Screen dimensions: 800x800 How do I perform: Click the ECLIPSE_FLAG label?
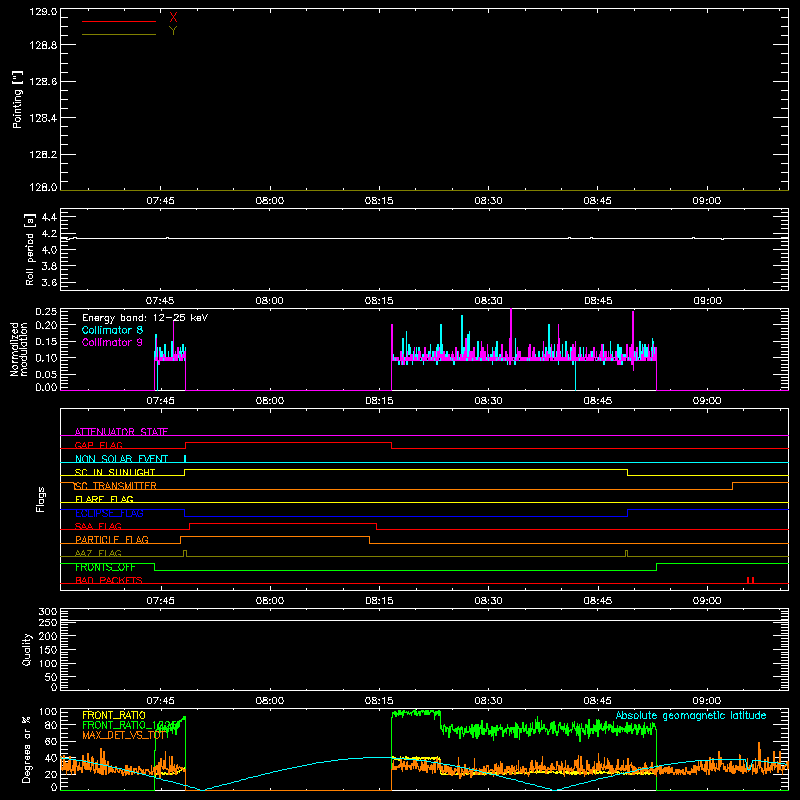(x=109, y=513)
